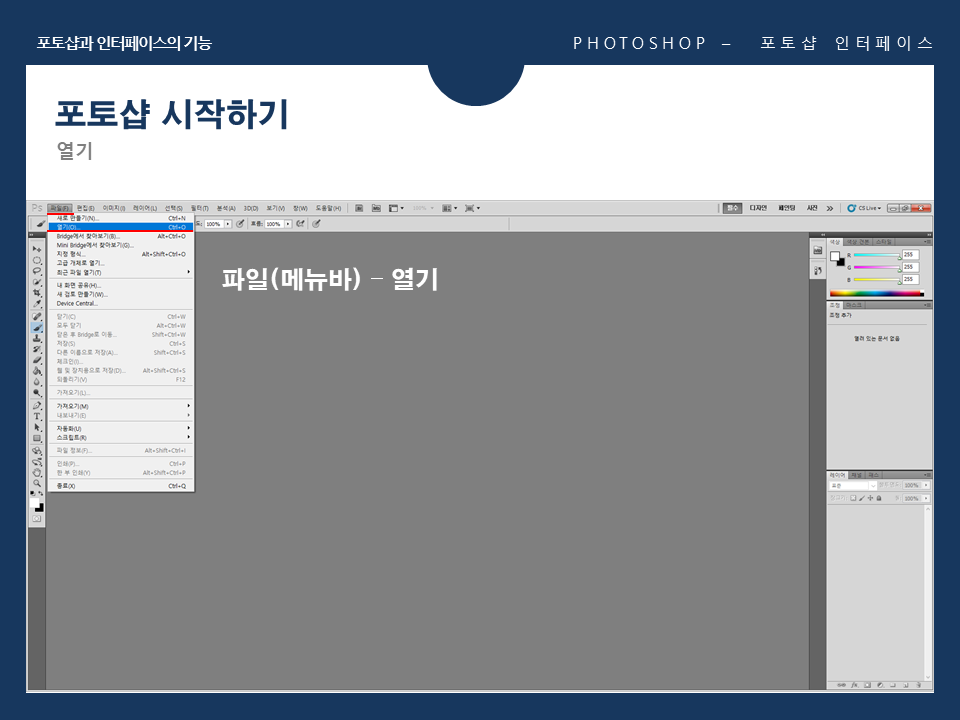Click the color spectrum ramp in Color panel
Screen dimensions: 960x720
(877, 294)
